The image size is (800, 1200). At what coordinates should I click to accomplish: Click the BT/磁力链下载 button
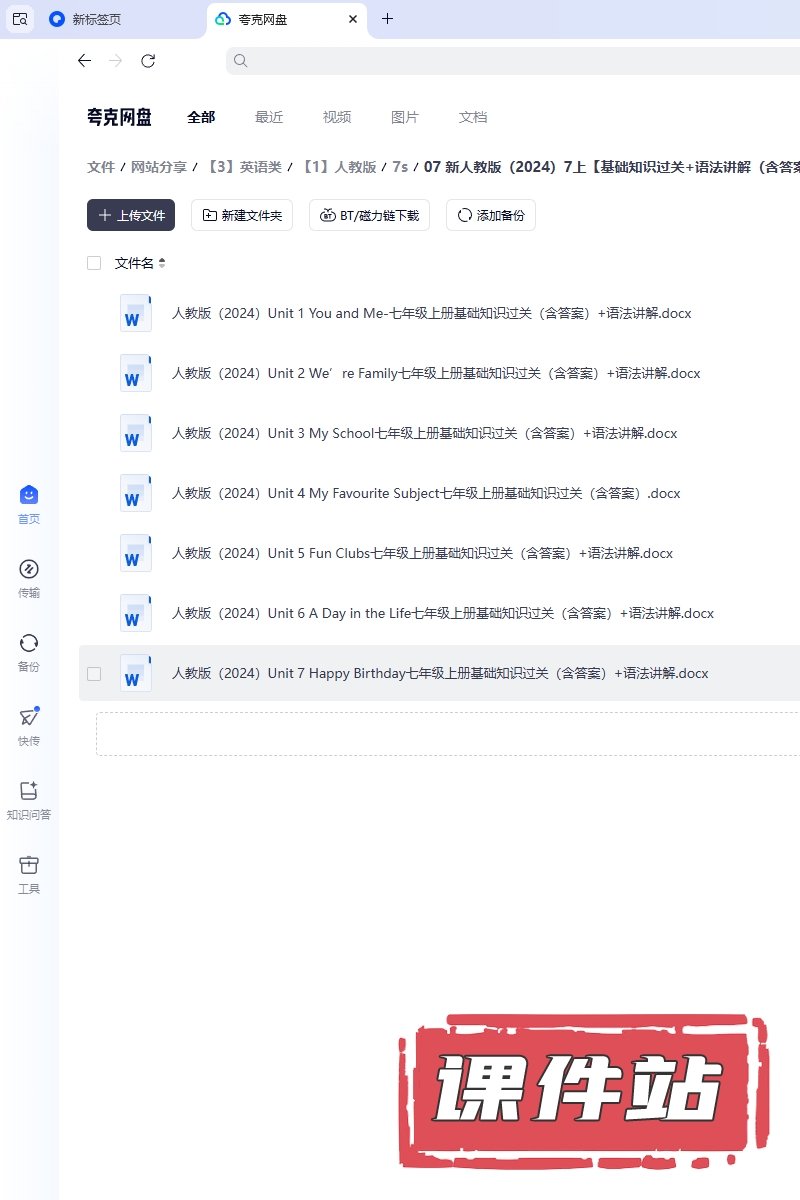(369, 215)
